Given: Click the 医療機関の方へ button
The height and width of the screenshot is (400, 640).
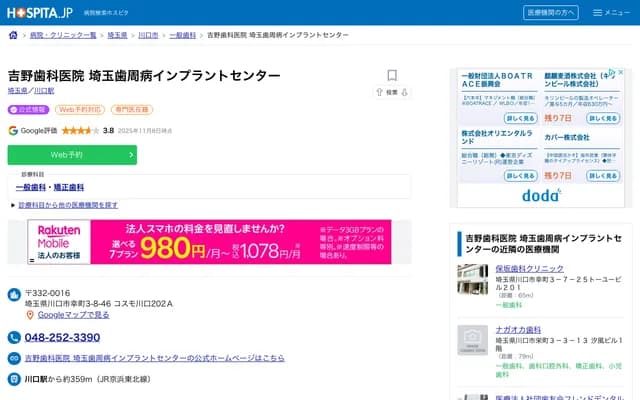Looking at the screenshot, I should pyautogui.click(x=551, y=13).
